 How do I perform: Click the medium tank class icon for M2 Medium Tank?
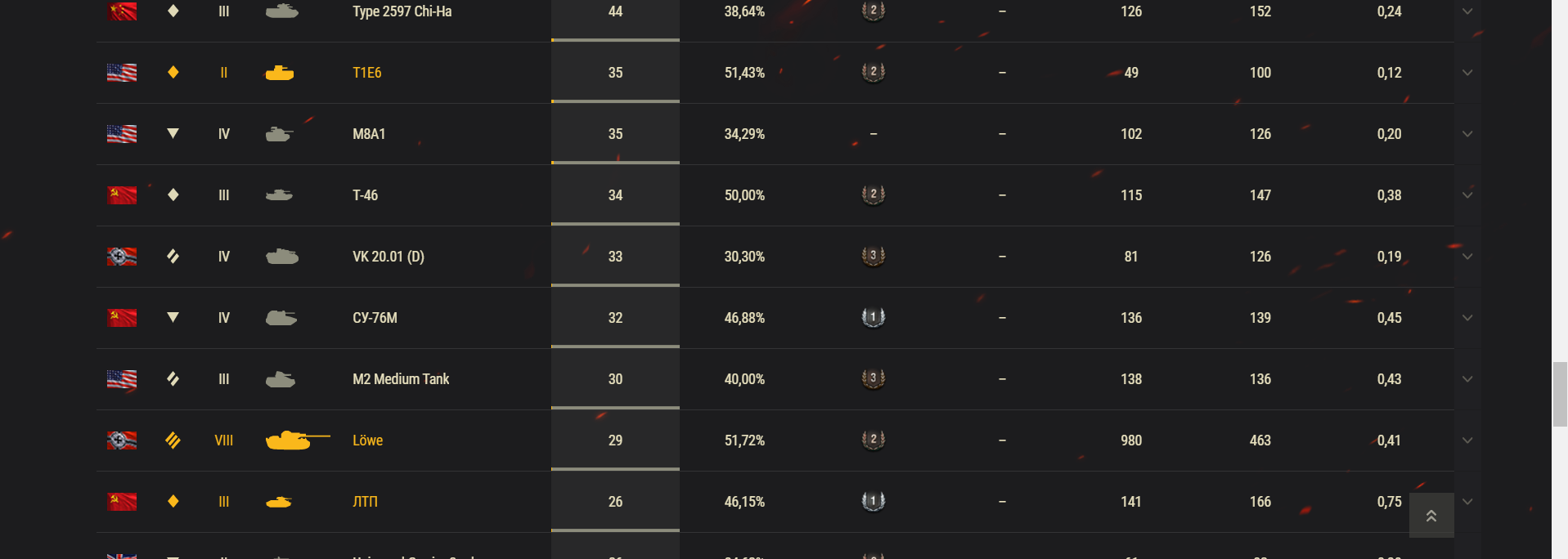tap(173, 378)
